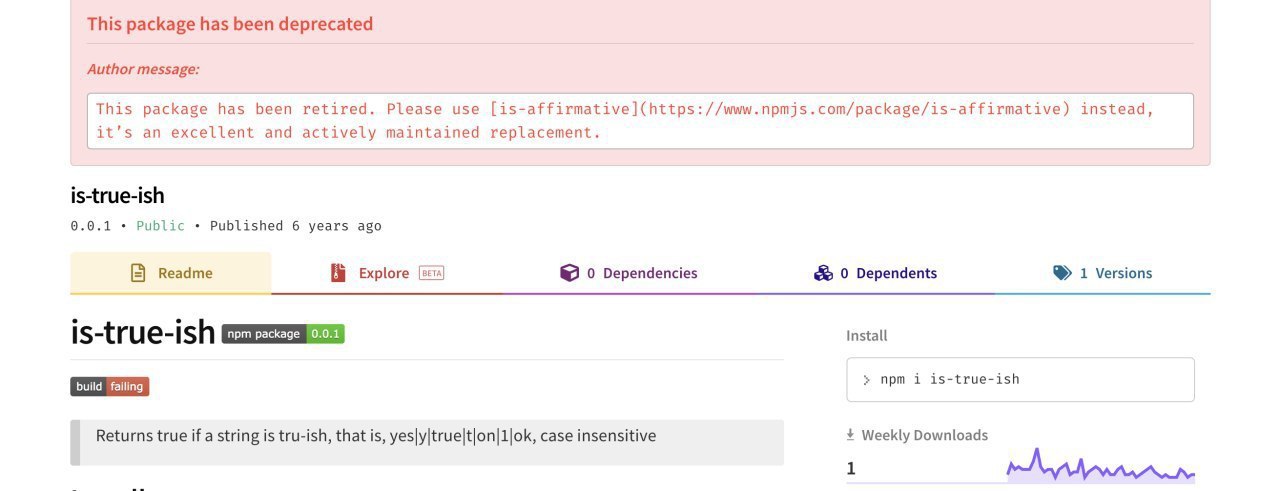Click the 'This package has been deprecated' heading

(230, 24)
